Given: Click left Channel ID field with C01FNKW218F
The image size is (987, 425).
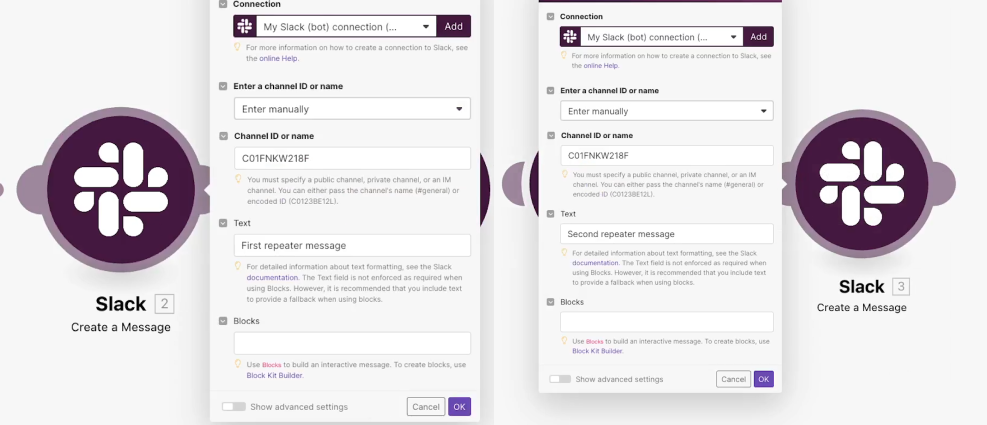Looking at the screenshot, I should pyautogui.click(x=352, y=158).
